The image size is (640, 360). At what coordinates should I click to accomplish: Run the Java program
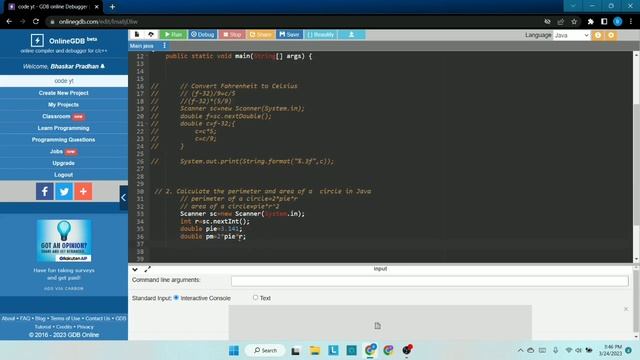pos(173,35)
